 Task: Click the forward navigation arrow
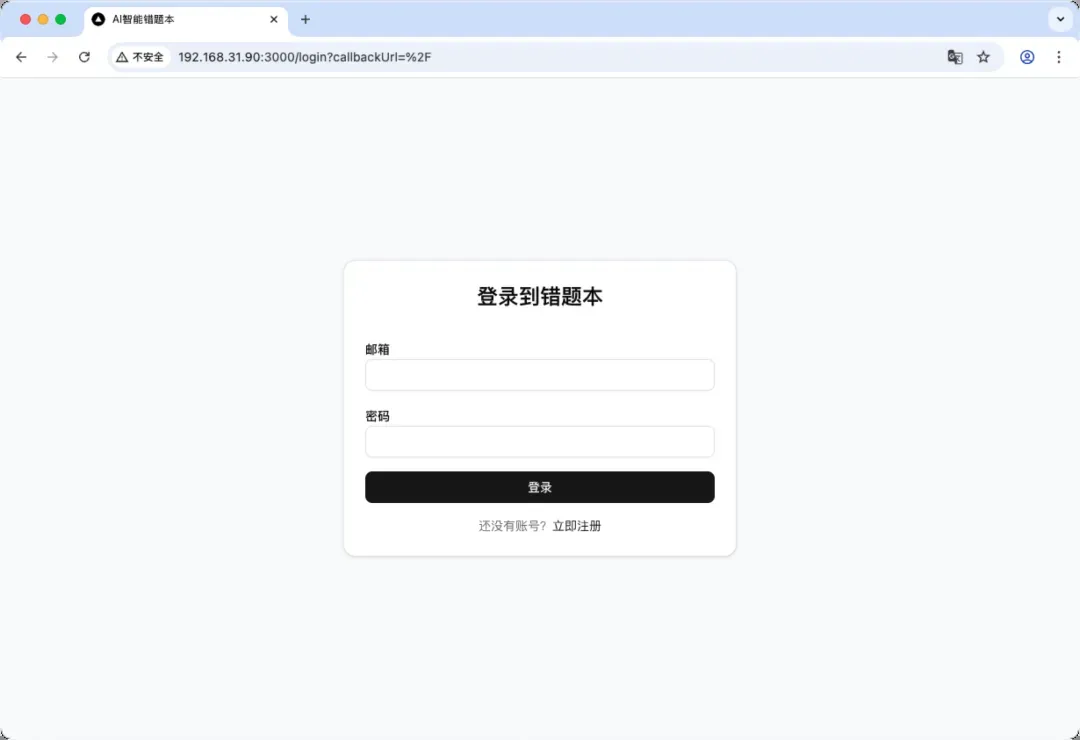coord(52,57)
